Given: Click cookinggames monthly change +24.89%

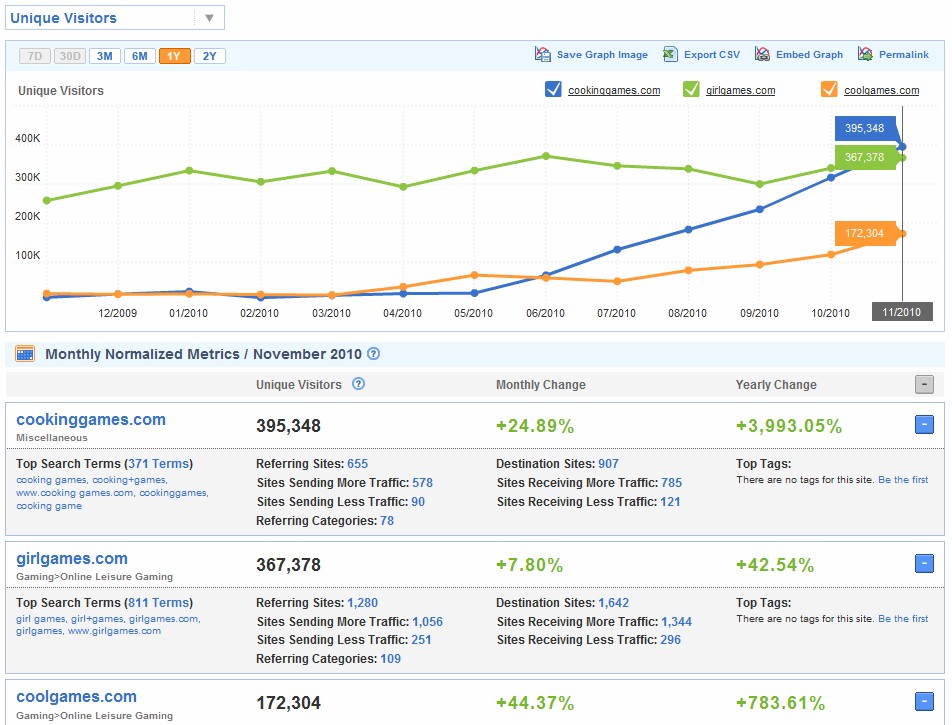Looking at the screenshot, I should 535,426.
